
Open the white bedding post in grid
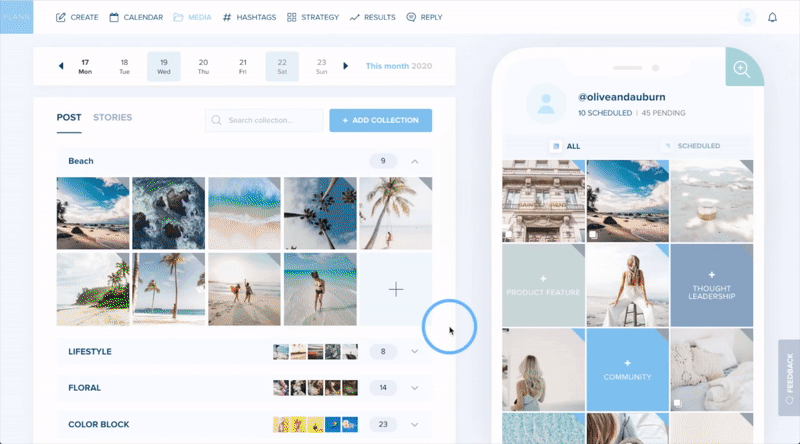click(x=712, y=370)
